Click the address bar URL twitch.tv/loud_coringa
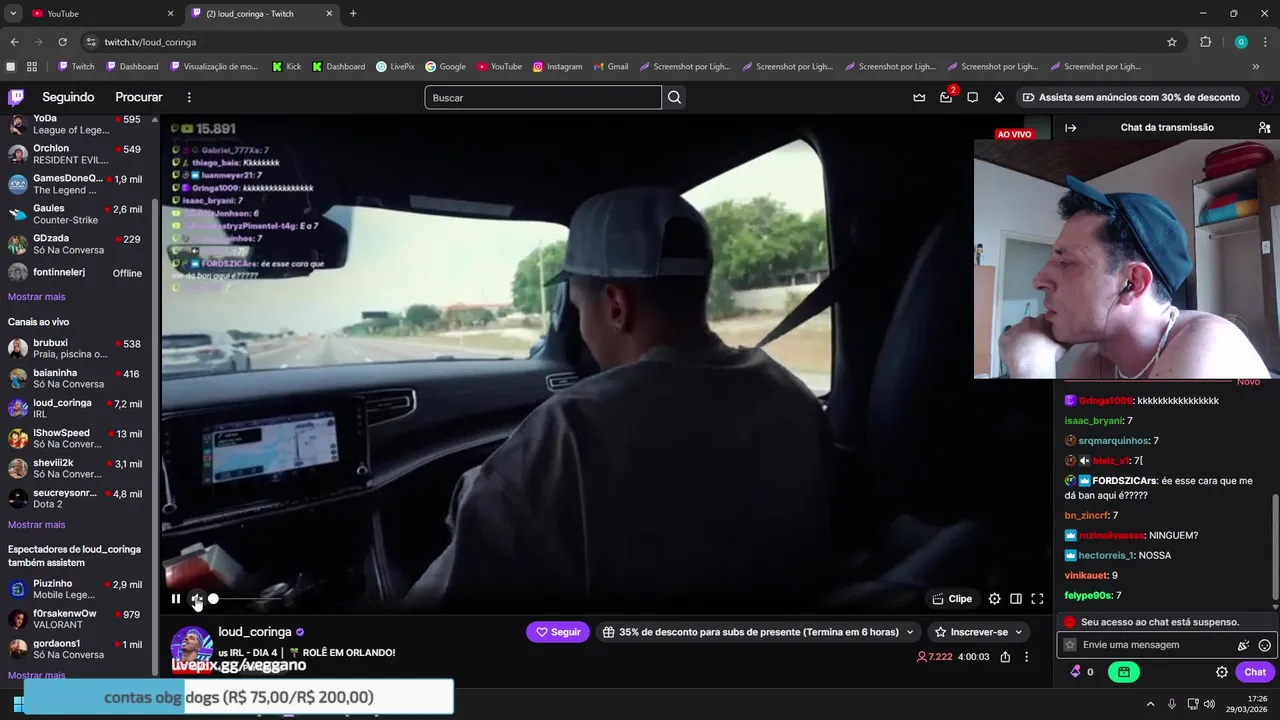This screenshot has height=720, width=1280. pyautogui.click(x=150, y=42)
